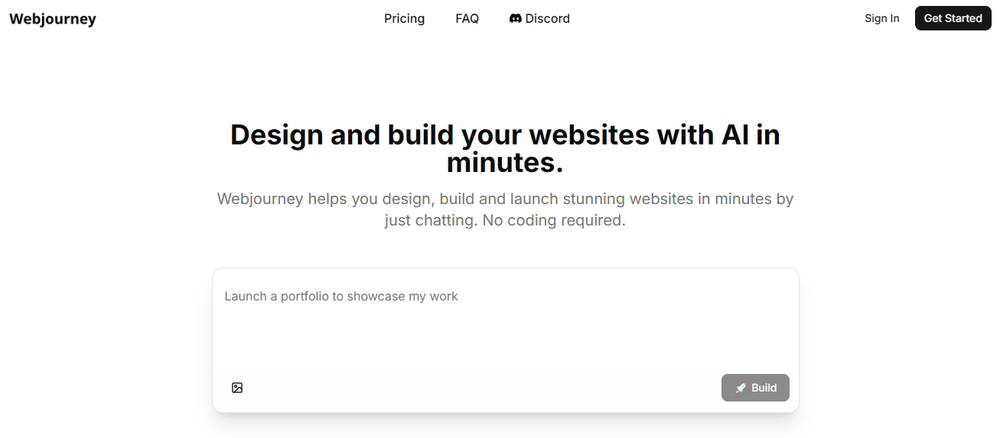
Task: Go to the FAQ section
Action: pos(467,18)
